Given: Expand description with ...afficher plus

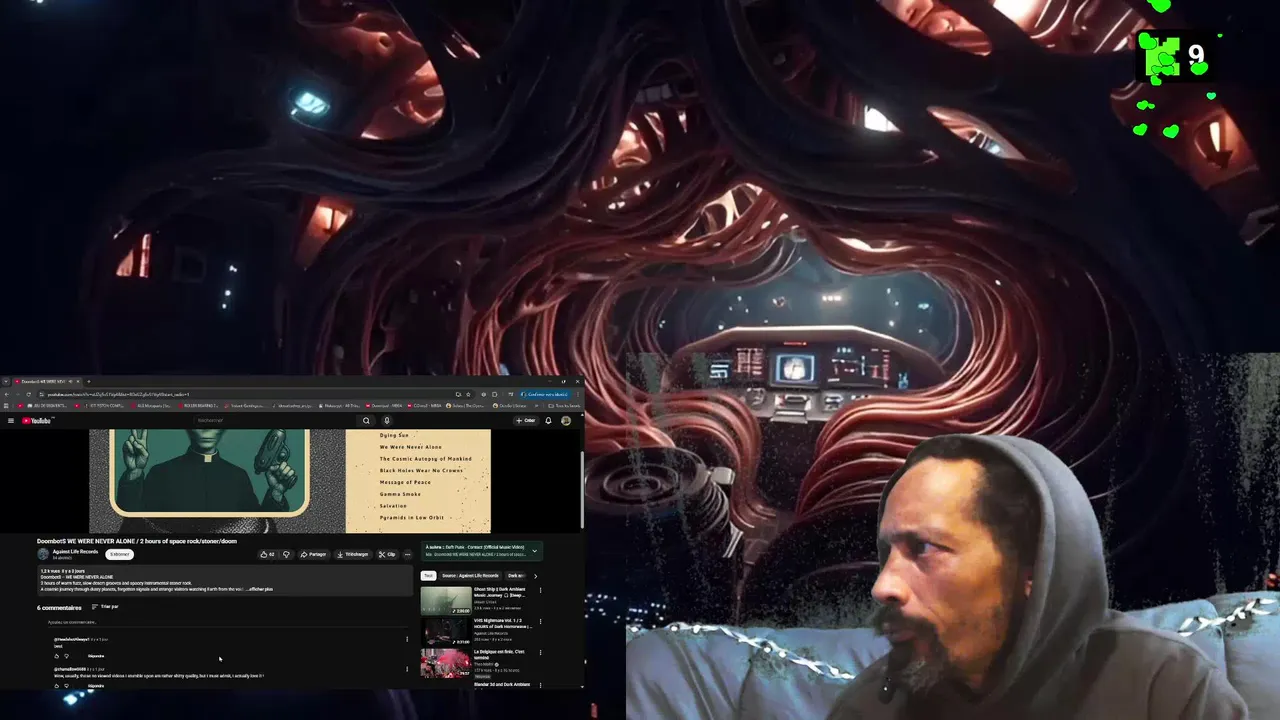Looking at the screenshot, I should 260,589.
